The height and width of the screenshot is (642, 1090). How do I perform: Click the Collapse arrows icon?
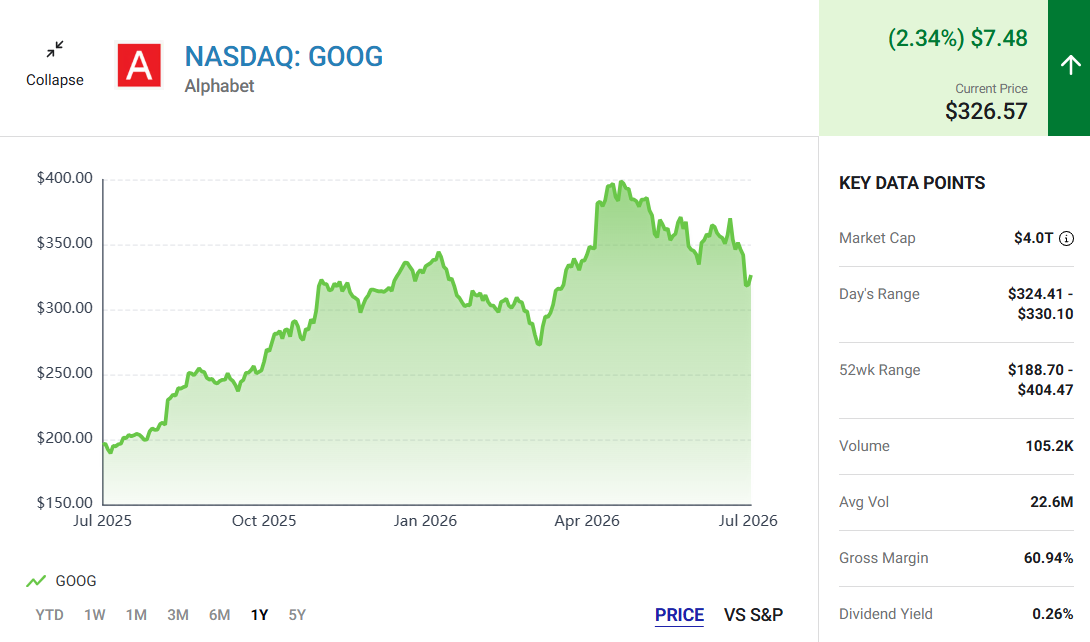click(x=55, y=49)
